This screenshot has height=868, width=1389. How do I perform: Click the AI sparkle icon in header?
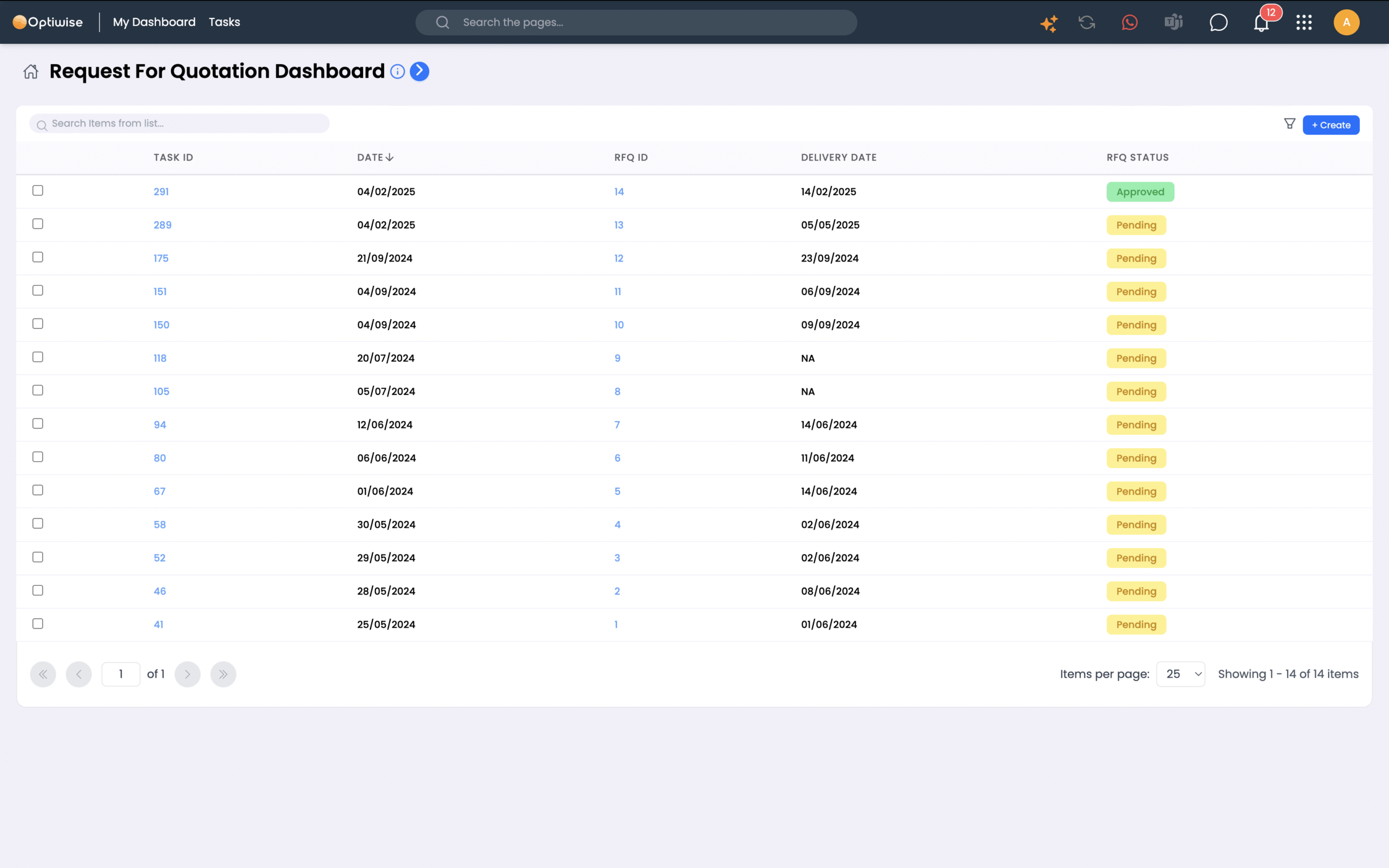[1049, 23]
